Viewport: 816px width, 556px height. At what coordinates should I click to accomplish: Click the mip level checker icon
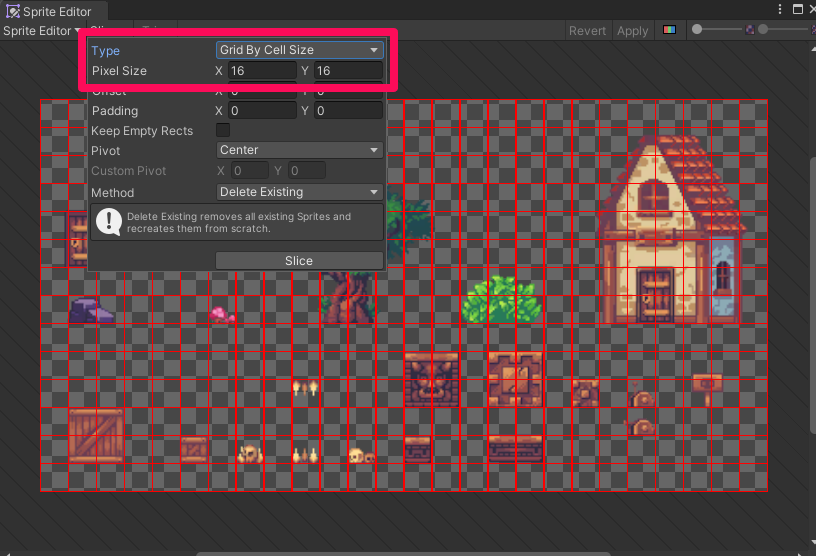point(750,30)
